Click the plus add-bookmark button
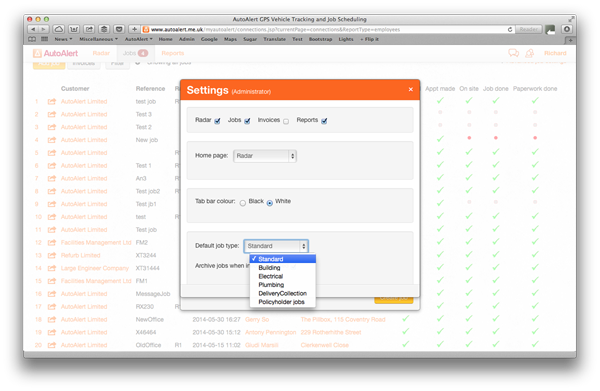 pos(134,29)
